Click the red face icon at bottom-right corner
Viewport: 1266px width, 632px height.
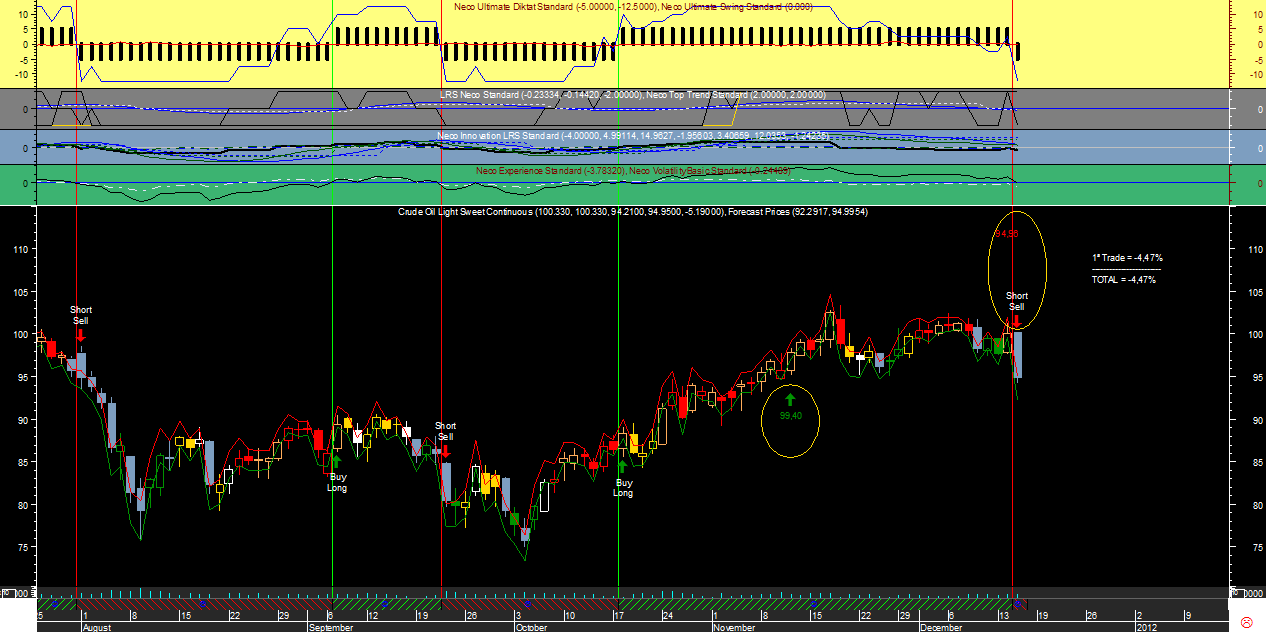1247,622
